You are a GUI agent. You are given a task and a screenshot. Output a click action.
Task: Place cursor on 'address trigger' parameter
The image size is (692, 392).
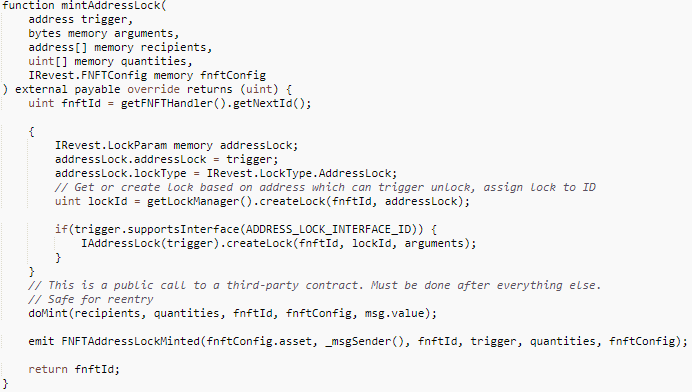(x=80, y=19)
